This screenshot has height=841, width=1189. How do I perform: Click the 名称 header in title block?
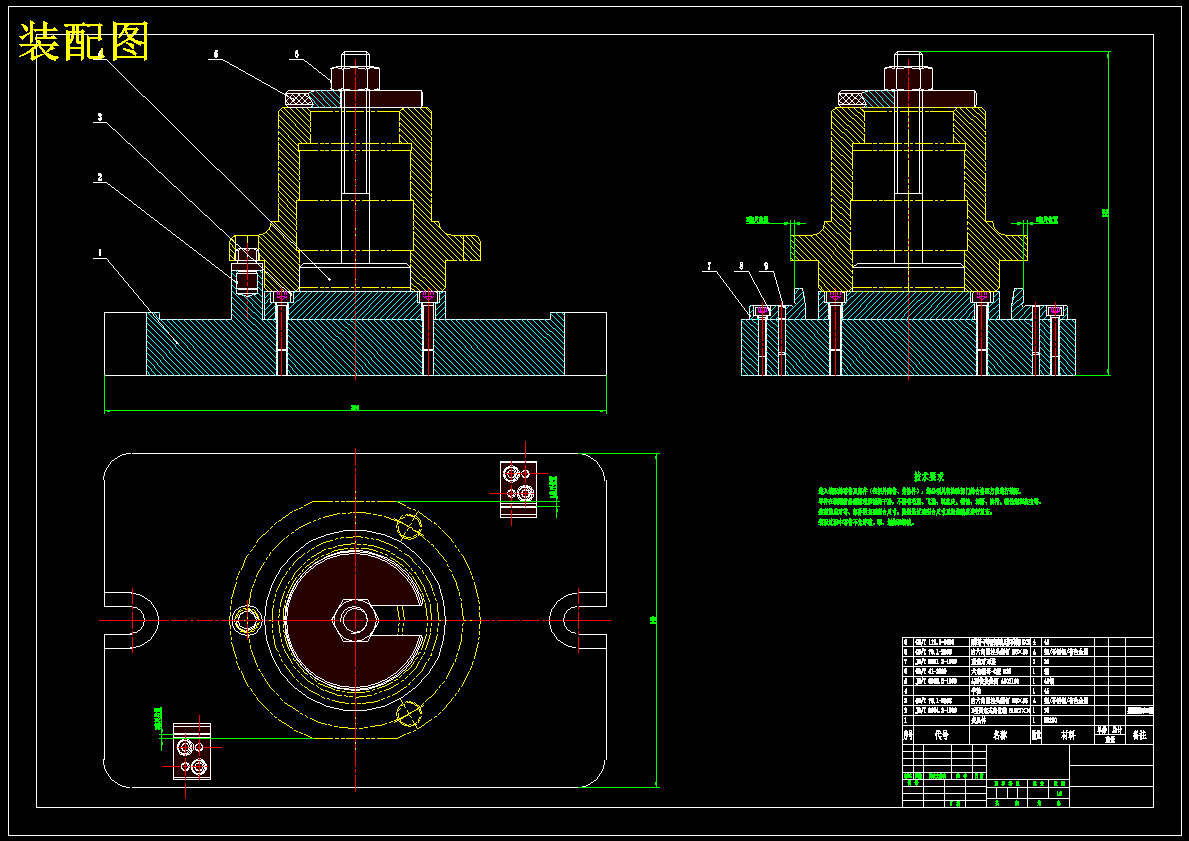click(999, 735)
